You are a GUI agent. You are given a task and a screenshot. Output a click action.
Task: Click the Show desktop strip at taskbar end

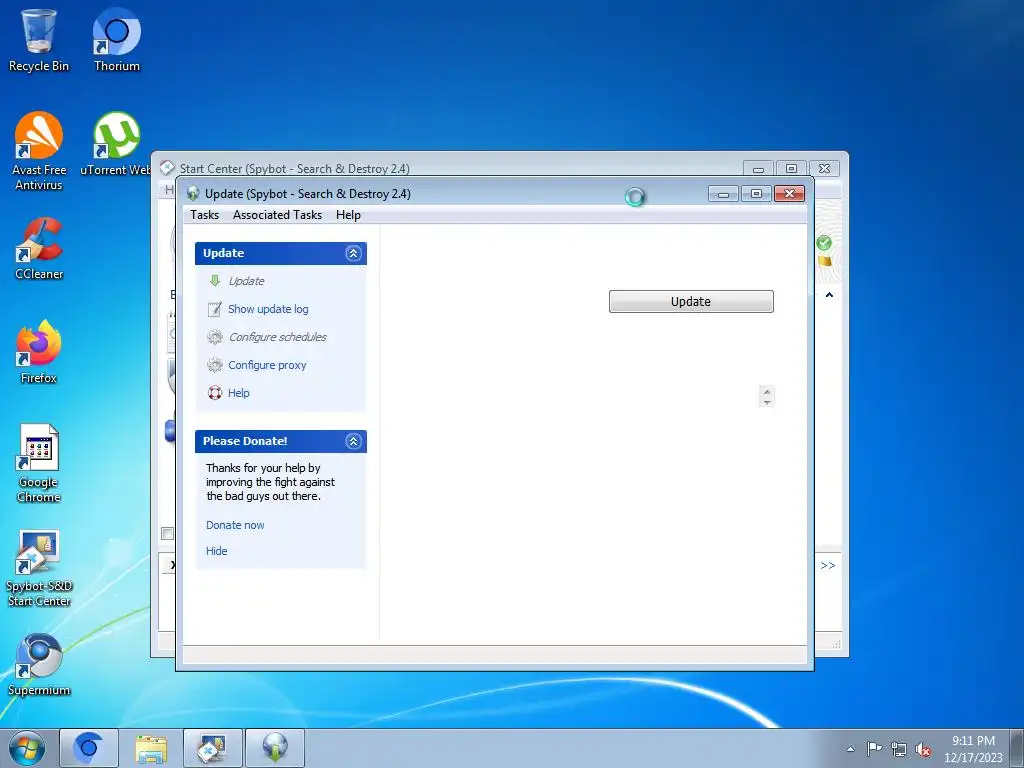click(1018, 748)
